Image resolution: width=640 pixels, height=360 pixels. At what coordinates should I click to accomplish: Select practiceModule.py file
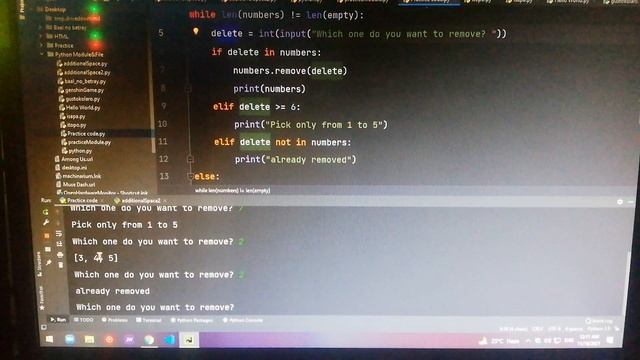86,142
